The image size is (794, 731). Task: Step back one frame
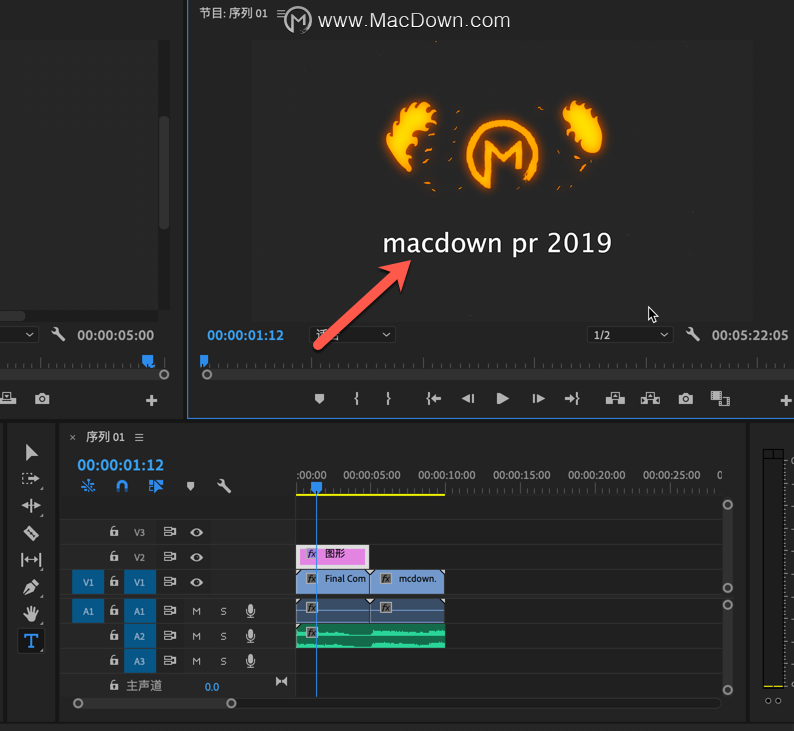[x=468, y=399]
